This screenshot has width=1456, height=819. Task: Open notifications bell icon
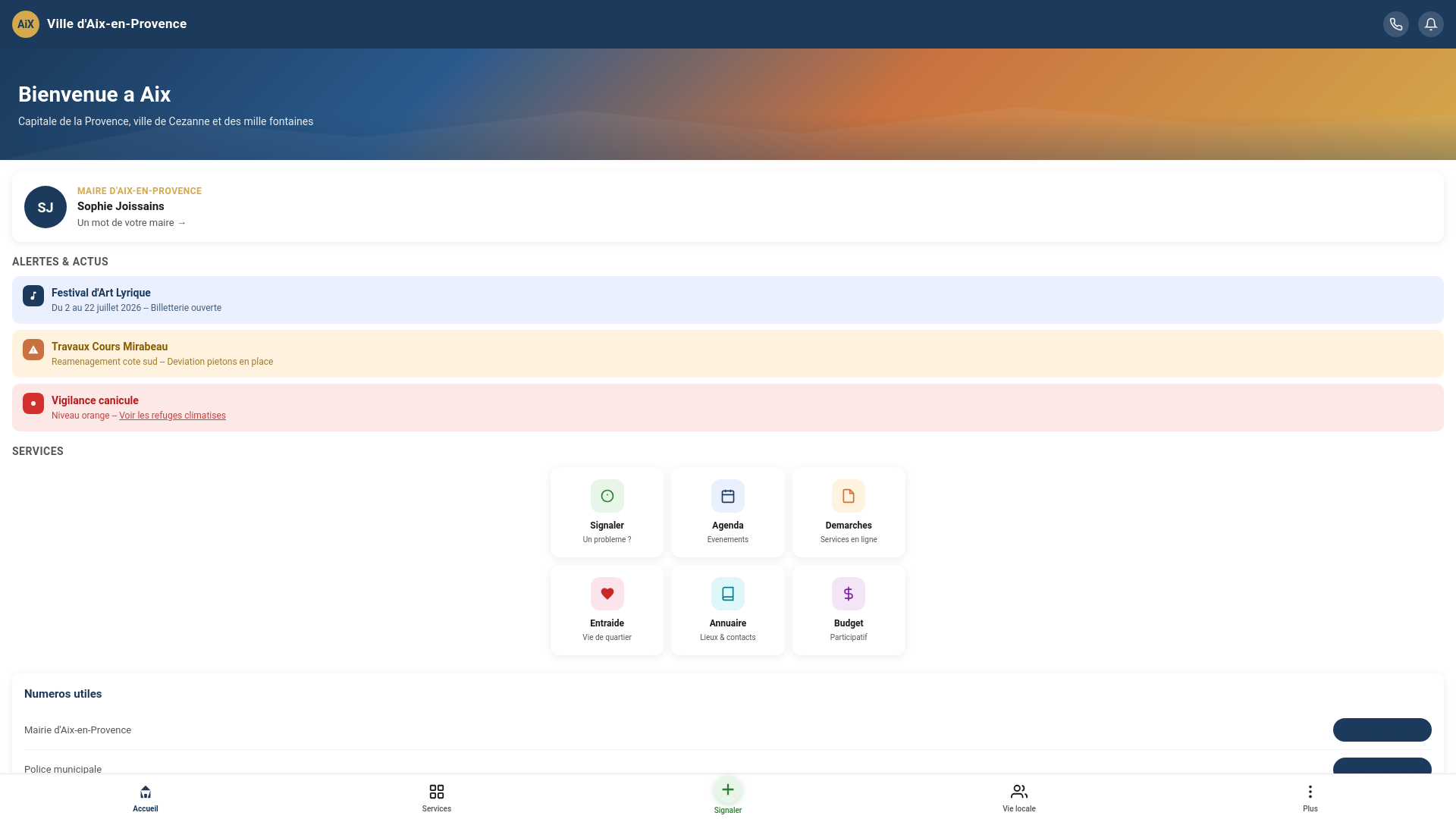[x=1431, y=24]
